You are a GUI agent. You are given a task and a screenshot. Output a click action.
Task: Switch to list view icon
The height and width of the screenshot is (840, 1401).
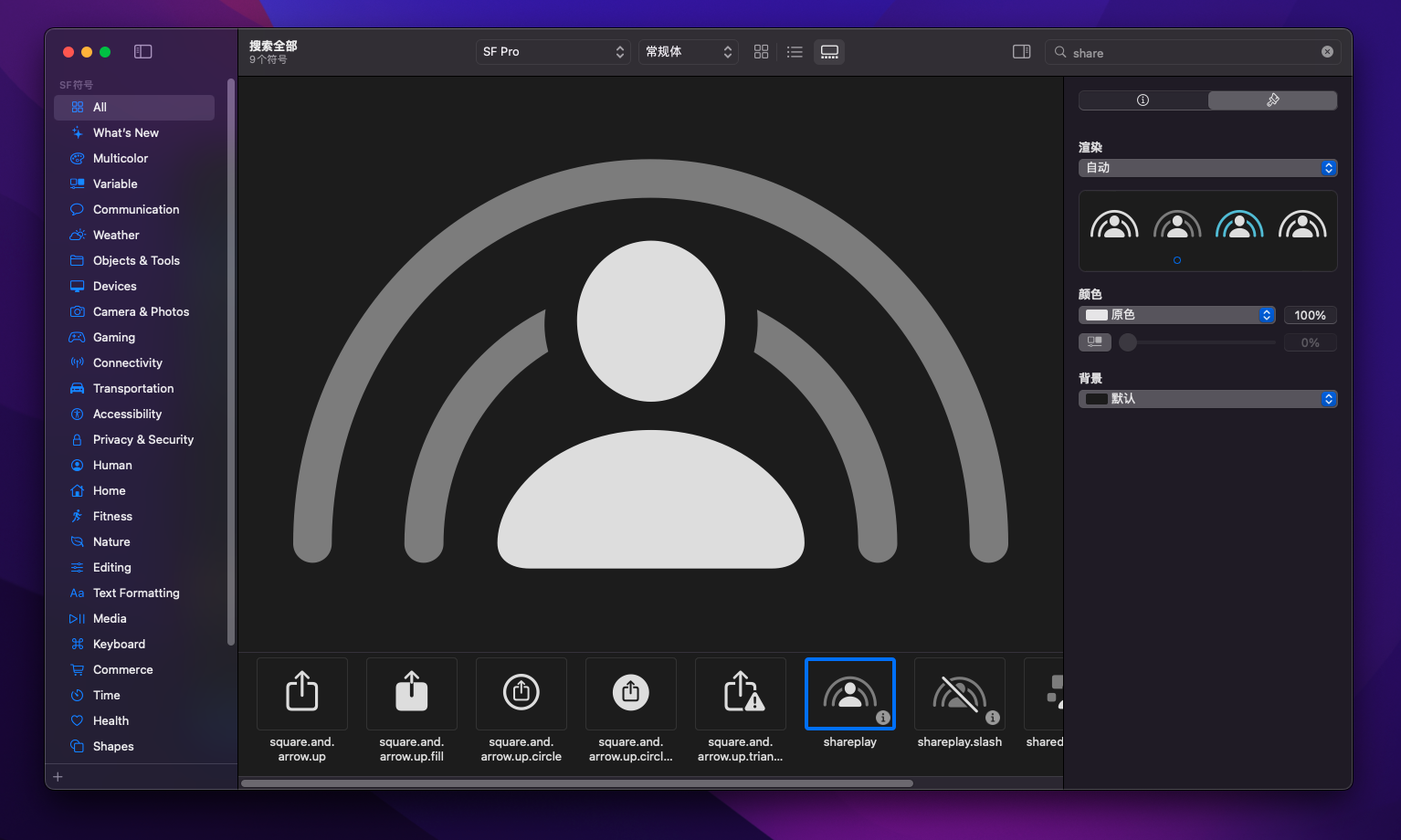795,52
